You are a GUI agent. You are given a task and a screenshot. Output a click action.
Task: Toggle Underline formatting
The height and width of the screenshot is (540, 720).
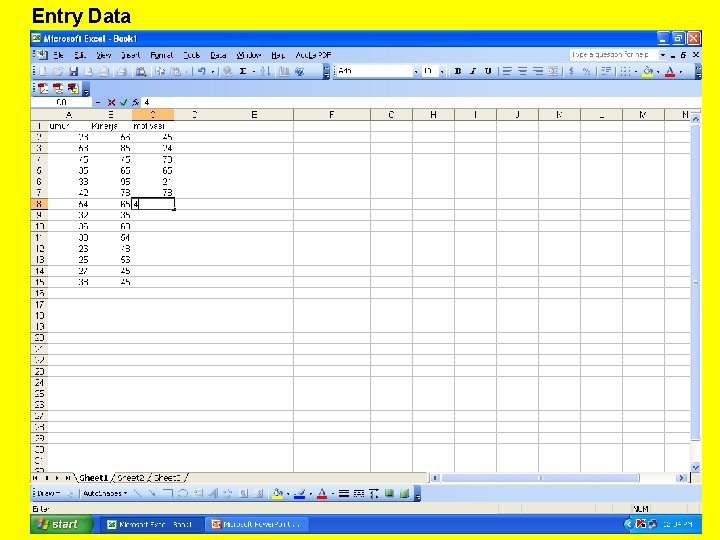point(488,72)
